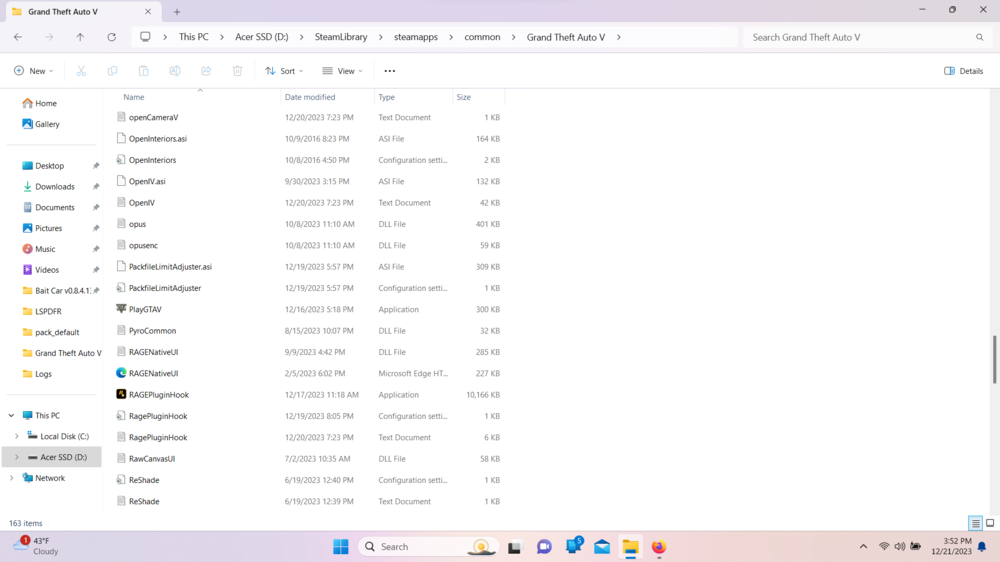Open the clock and date flyout
Image resolution: width=1000 pixels, height=562 pixels.
pyautogui.click(x=951, y=546)
